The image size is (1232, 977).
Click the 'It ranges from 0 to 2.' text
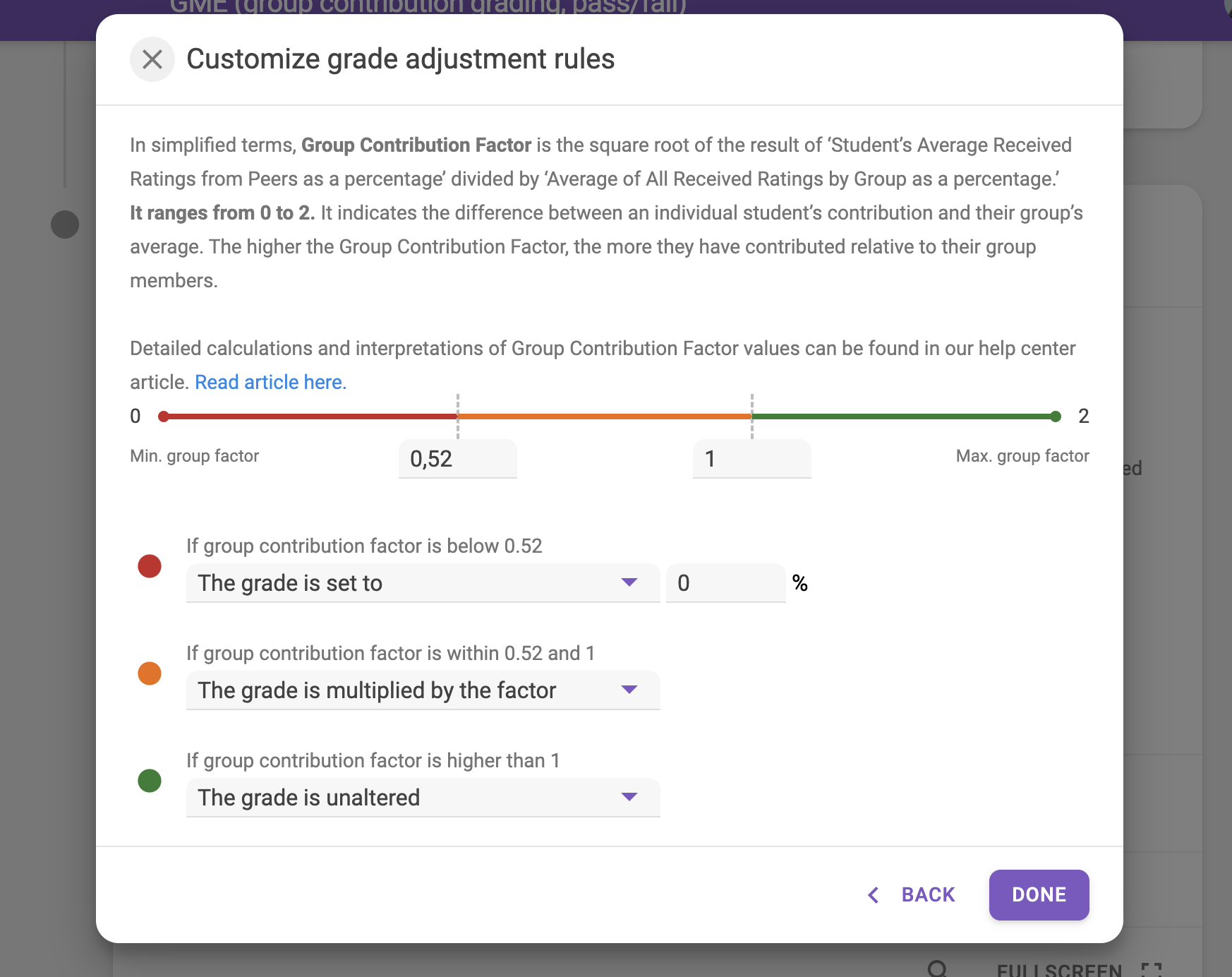(222, 212)
